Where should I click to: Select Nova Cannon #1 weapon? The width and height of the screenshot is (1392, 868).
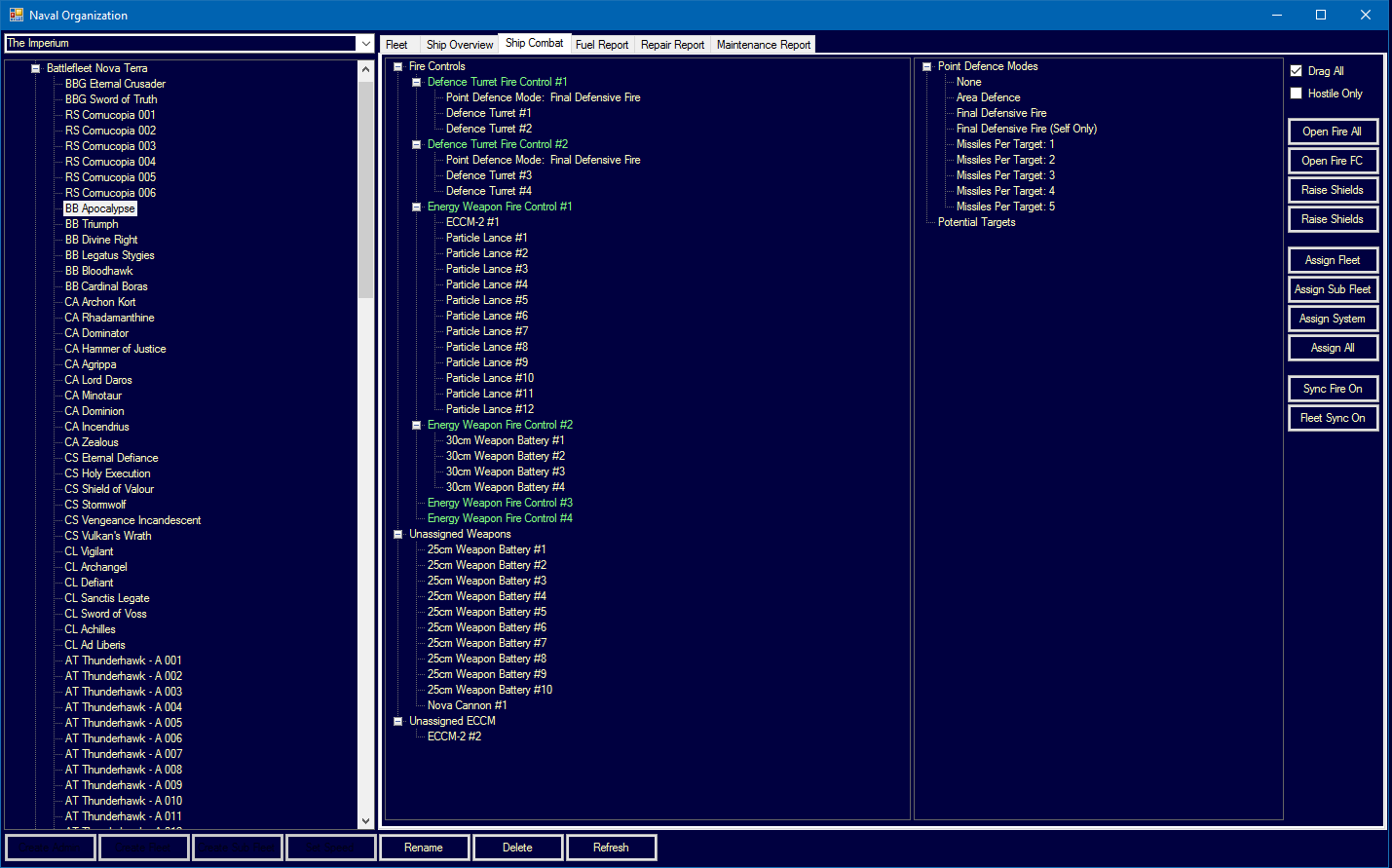pyautogui.click(x=467, y=705)
